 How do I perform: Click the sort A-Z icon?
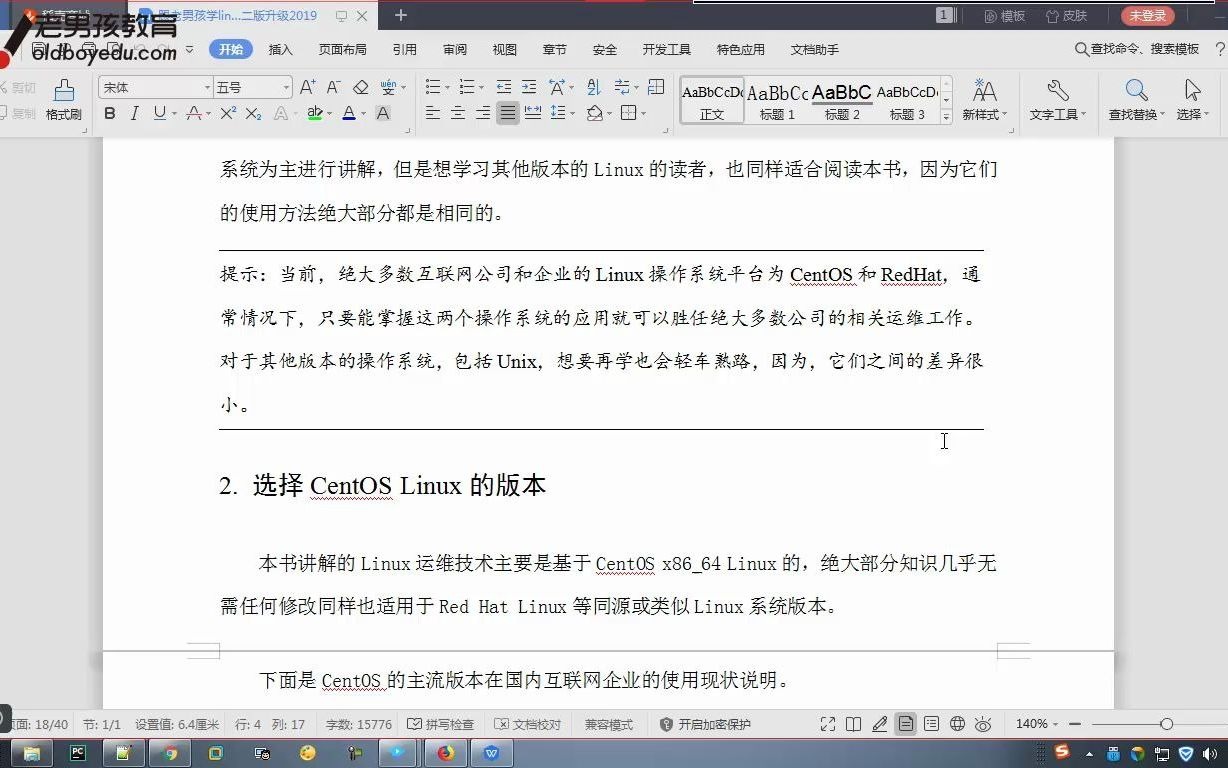593,87
